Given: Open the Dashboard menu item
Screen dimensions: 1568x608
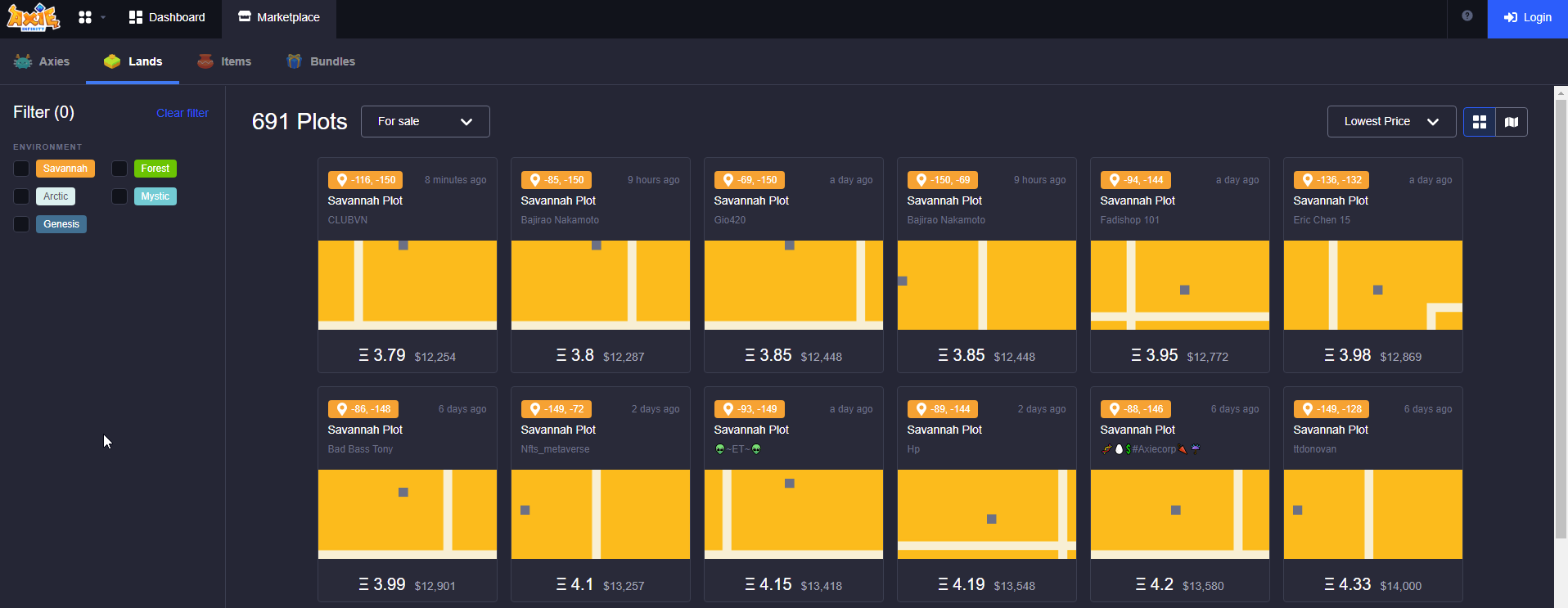Looking at the screenshot, I should coord(167,17).
